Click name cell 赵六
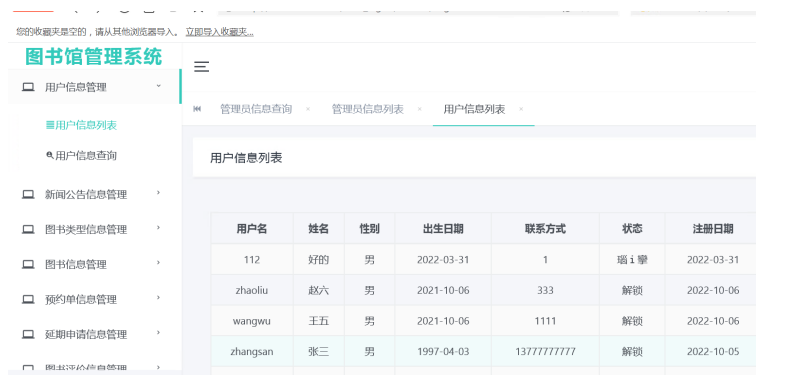The width and height of the screenshot is (796, 377). (x=319, y=290)
